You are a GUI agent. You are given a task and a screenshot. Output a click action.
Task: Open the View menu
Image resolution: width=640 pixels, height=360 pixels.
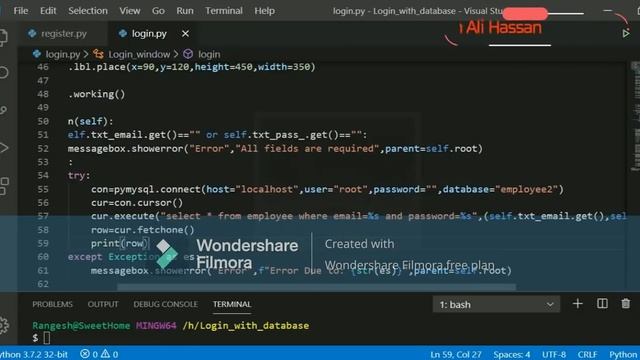130,11
